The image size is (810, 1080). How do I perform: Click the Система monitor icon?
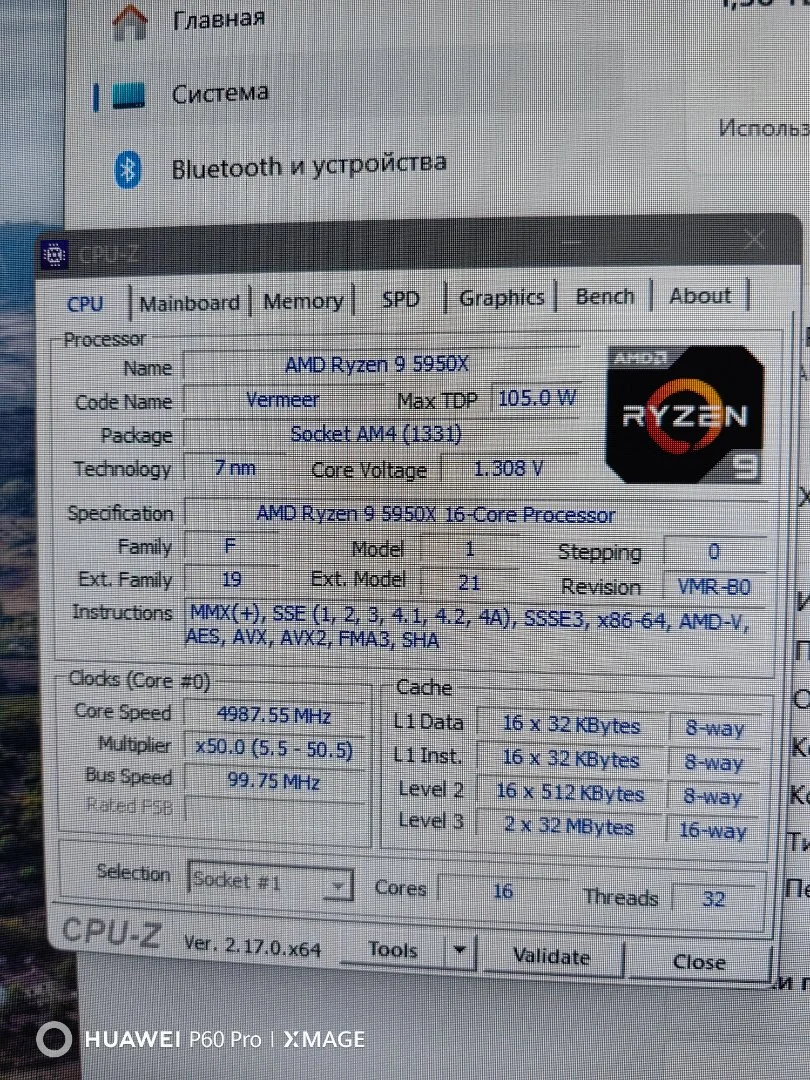(128, 95)
